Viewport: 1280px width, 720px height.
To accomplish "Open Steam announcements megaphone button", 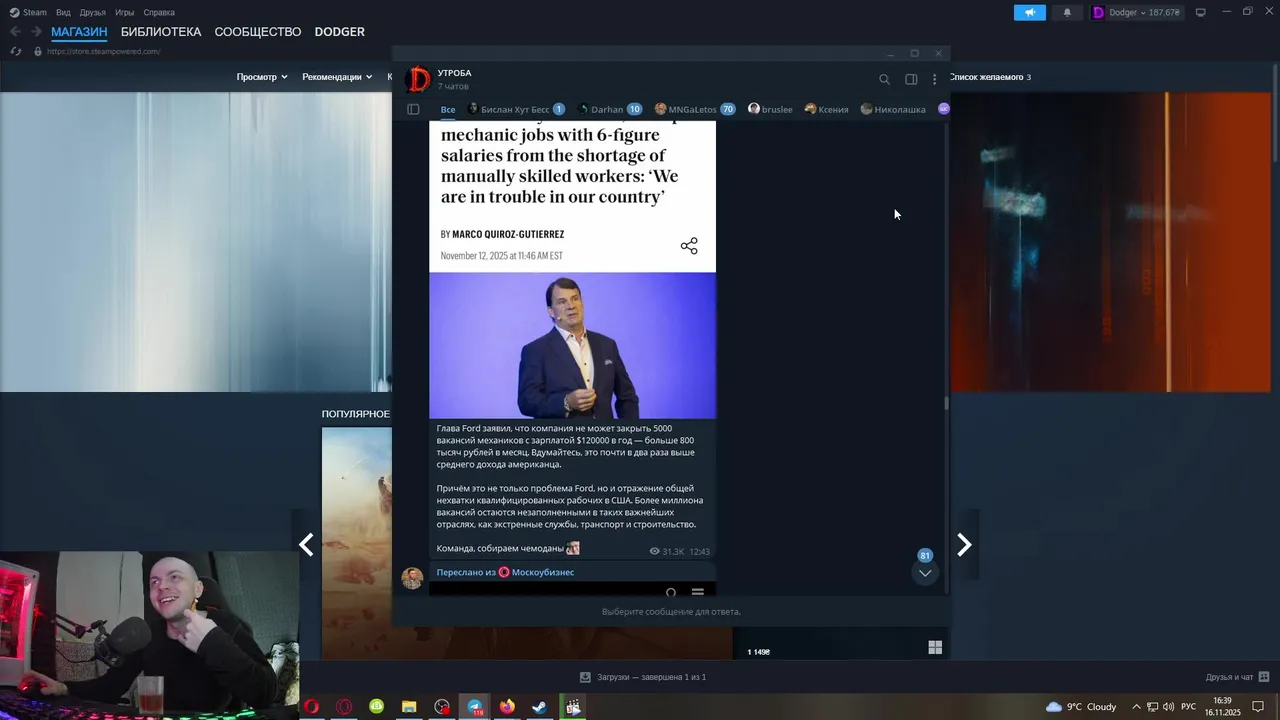I will point(1030,12).
